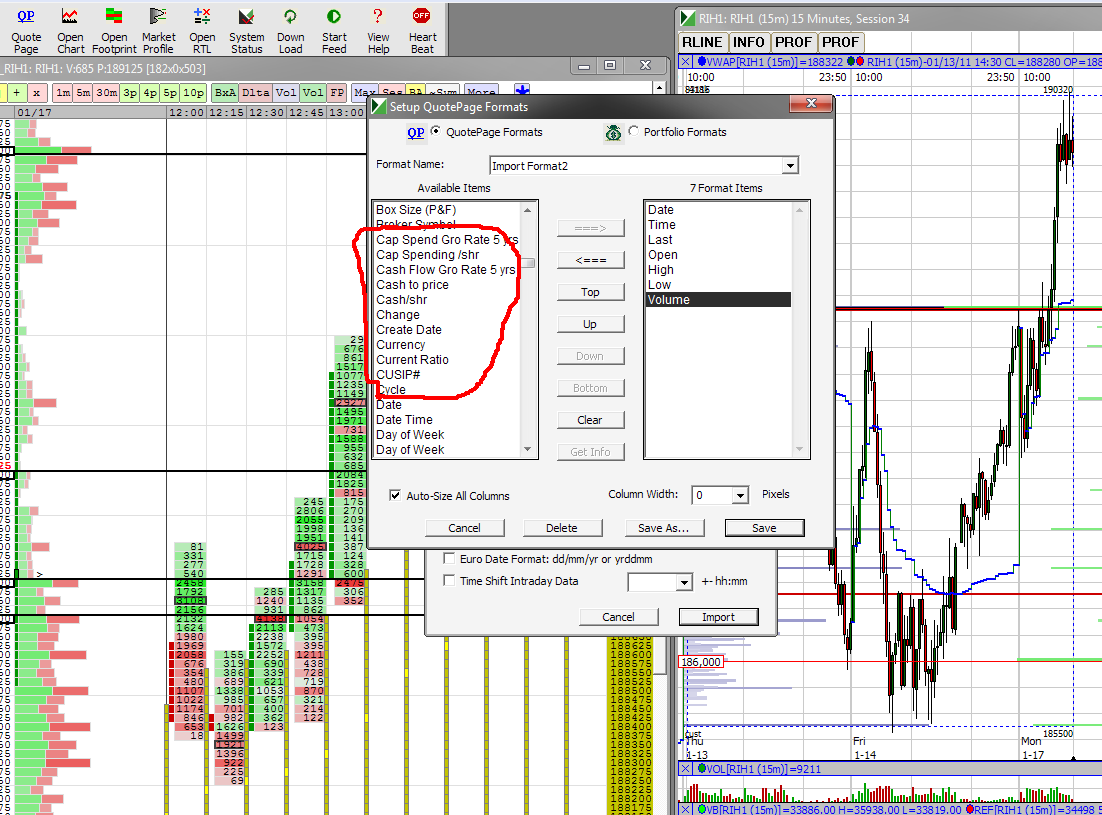
Task: Select the QuotePage Formats radio button
Action: [x=435, y=132]
